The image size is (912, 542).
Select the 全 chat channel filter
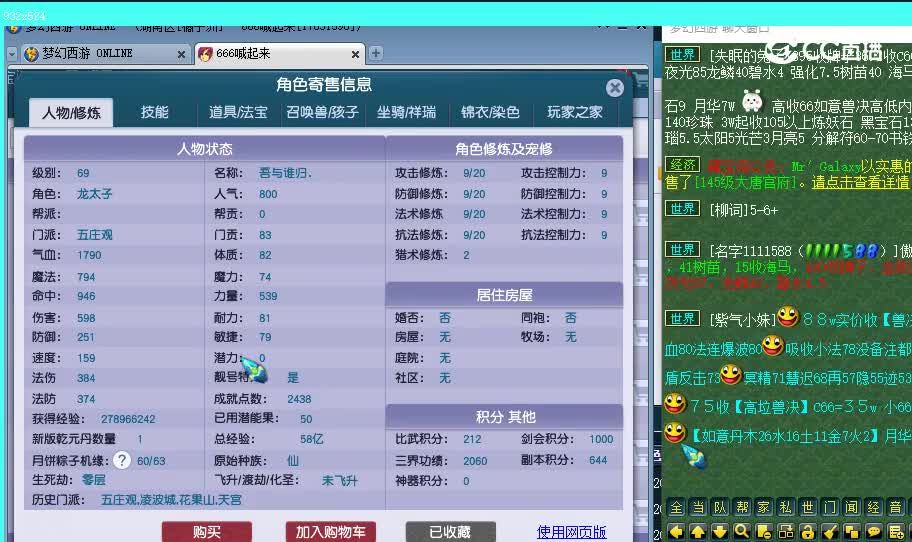click(676, 508)
